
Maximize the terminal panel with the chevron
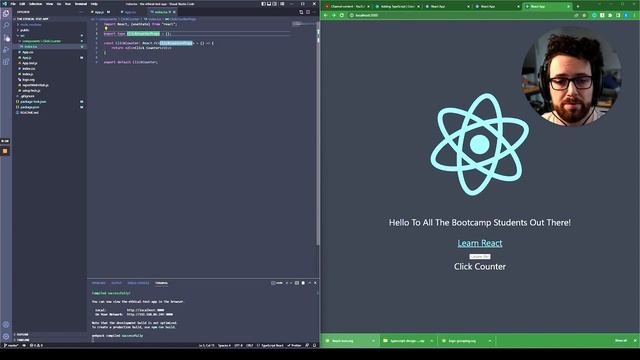pos(309,283)
